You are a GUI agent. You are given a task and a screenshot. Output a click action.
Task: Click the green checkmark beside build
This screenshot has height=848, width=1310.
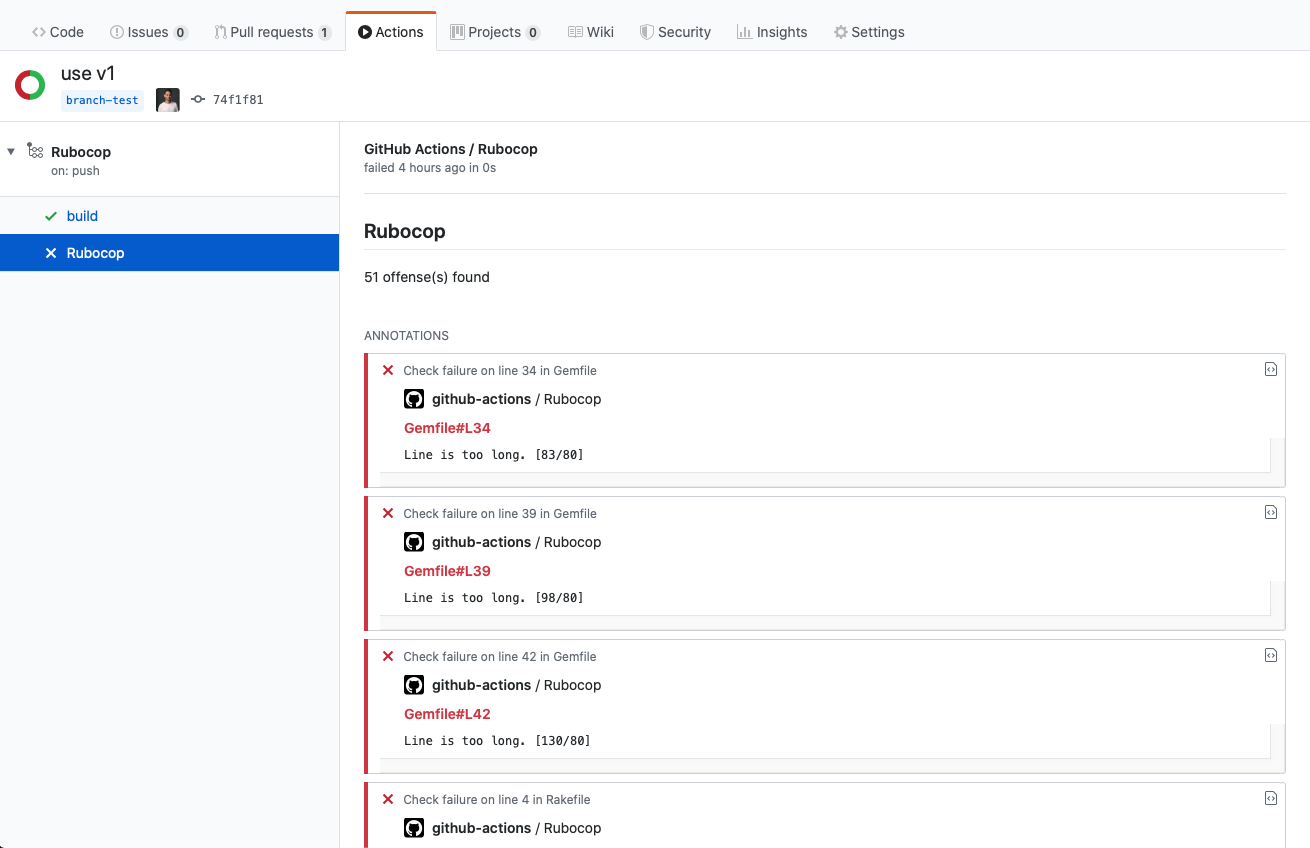[51, 216]
